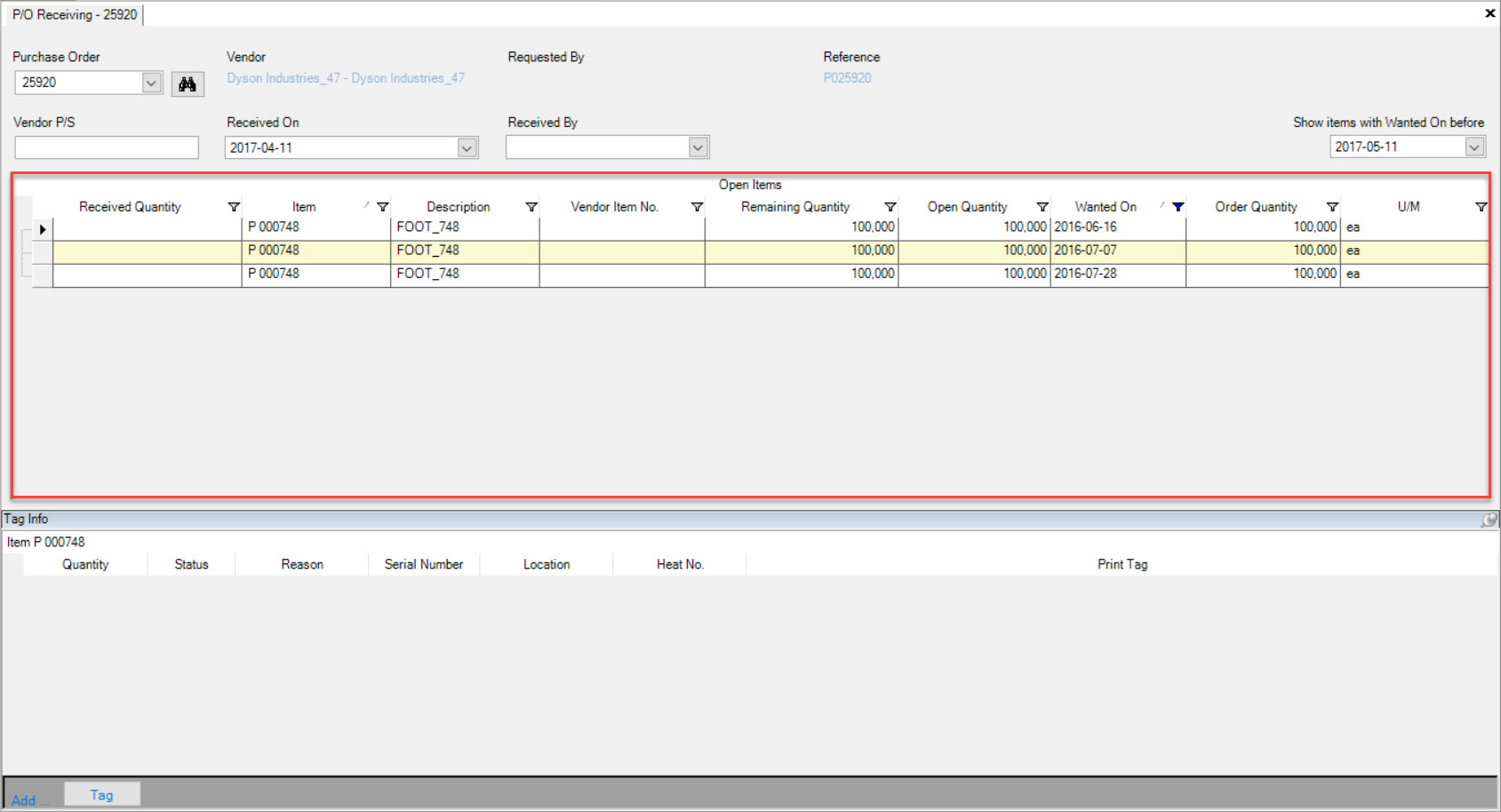This screenshot has height=812, width=1501.
Task: Click Tag Info Serial Number header
Action: [x=424, y=565]
